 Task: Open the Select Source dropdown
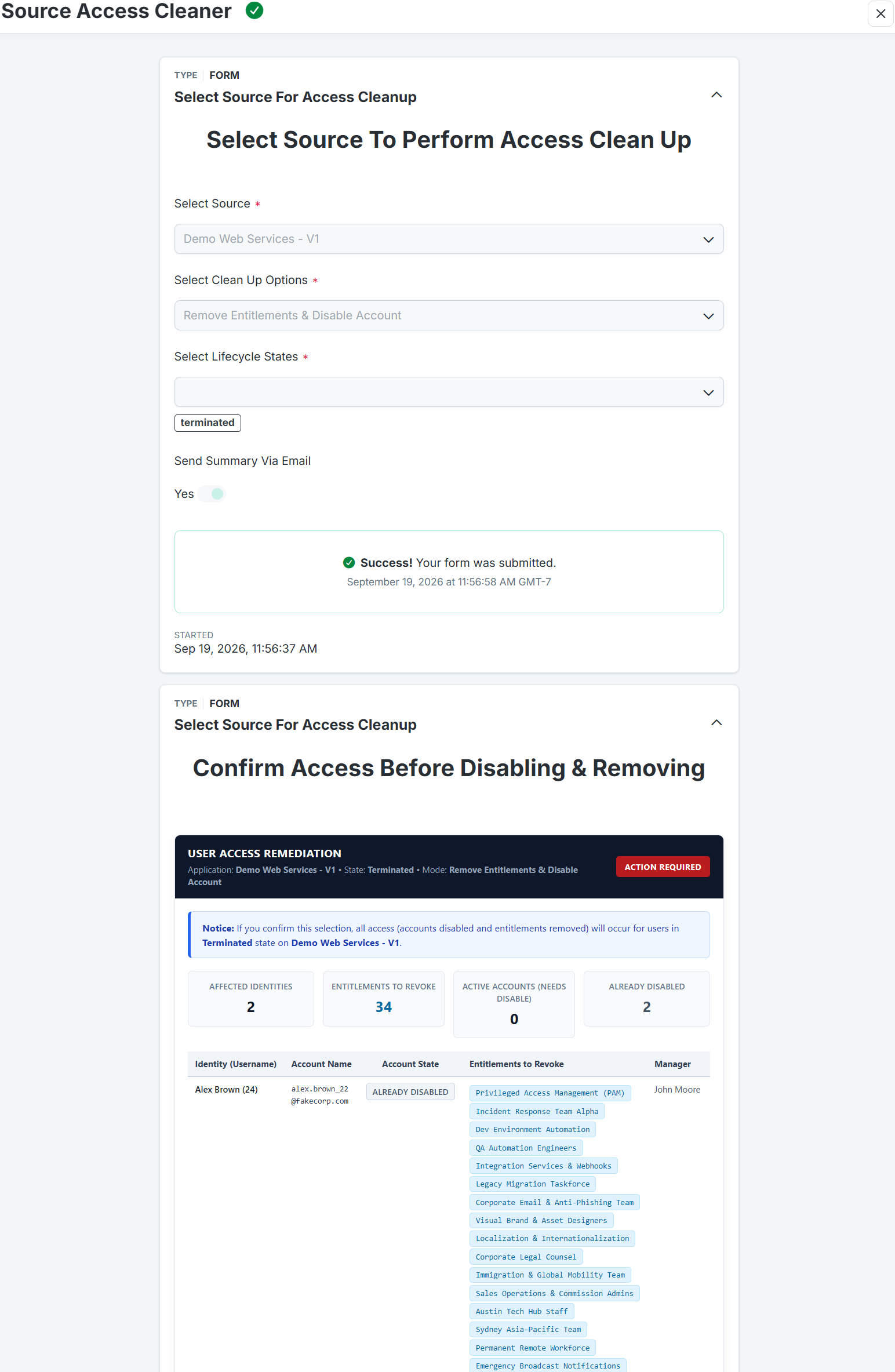click(449, 239)
